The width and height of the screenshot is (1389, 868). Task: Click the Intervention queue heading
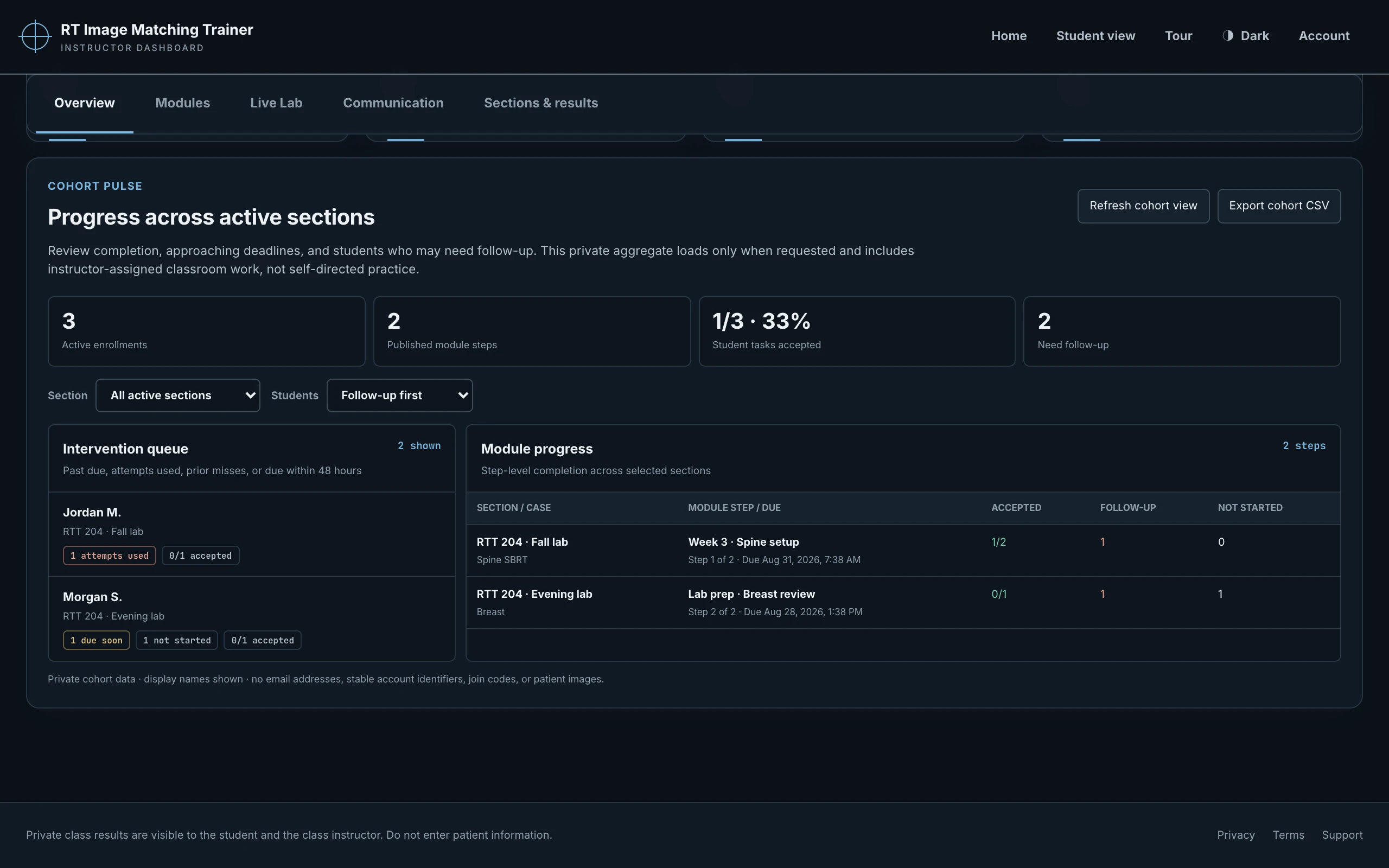point(125,449)
